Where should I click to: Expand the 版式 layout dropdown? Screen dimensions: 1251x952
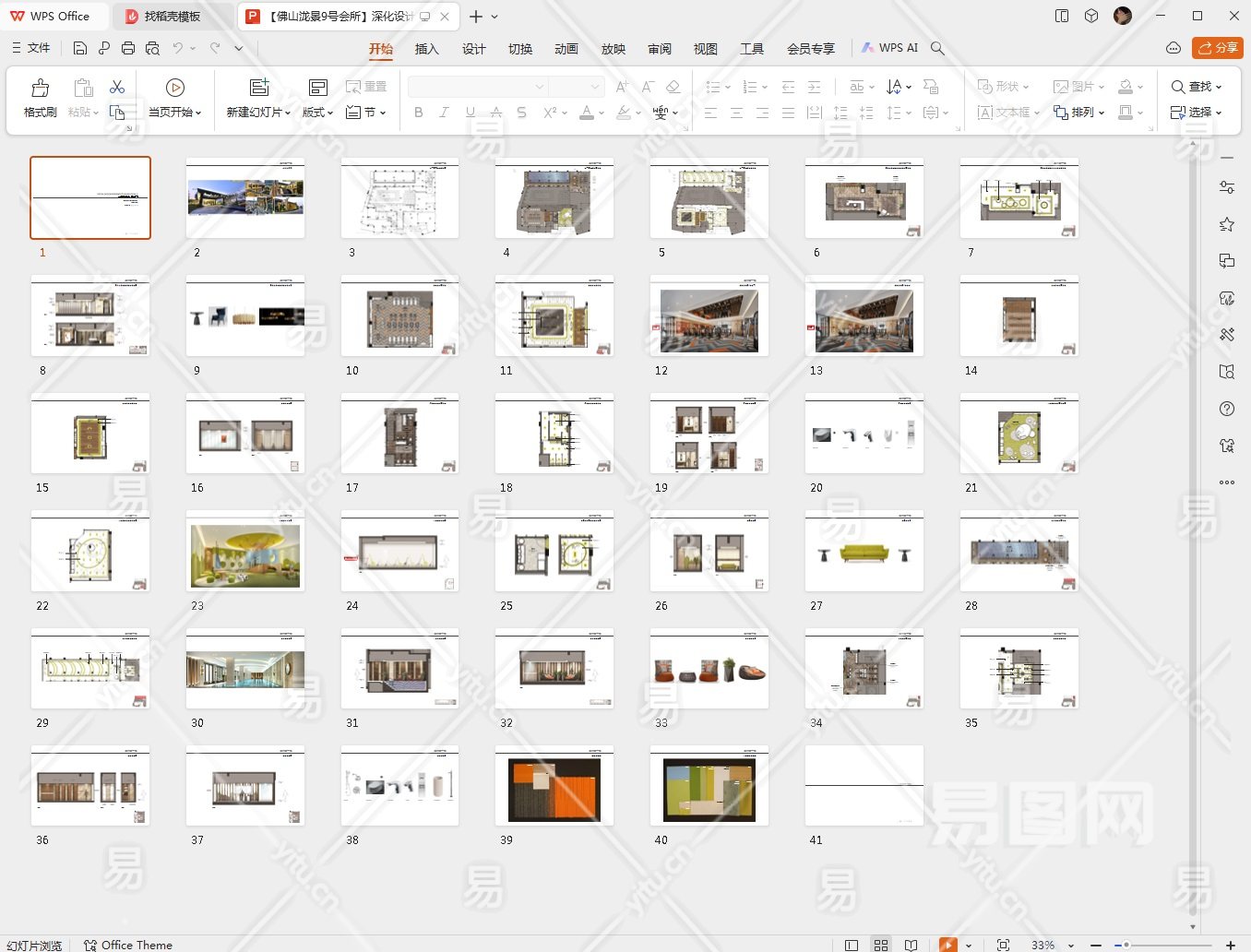pos(318,112)
